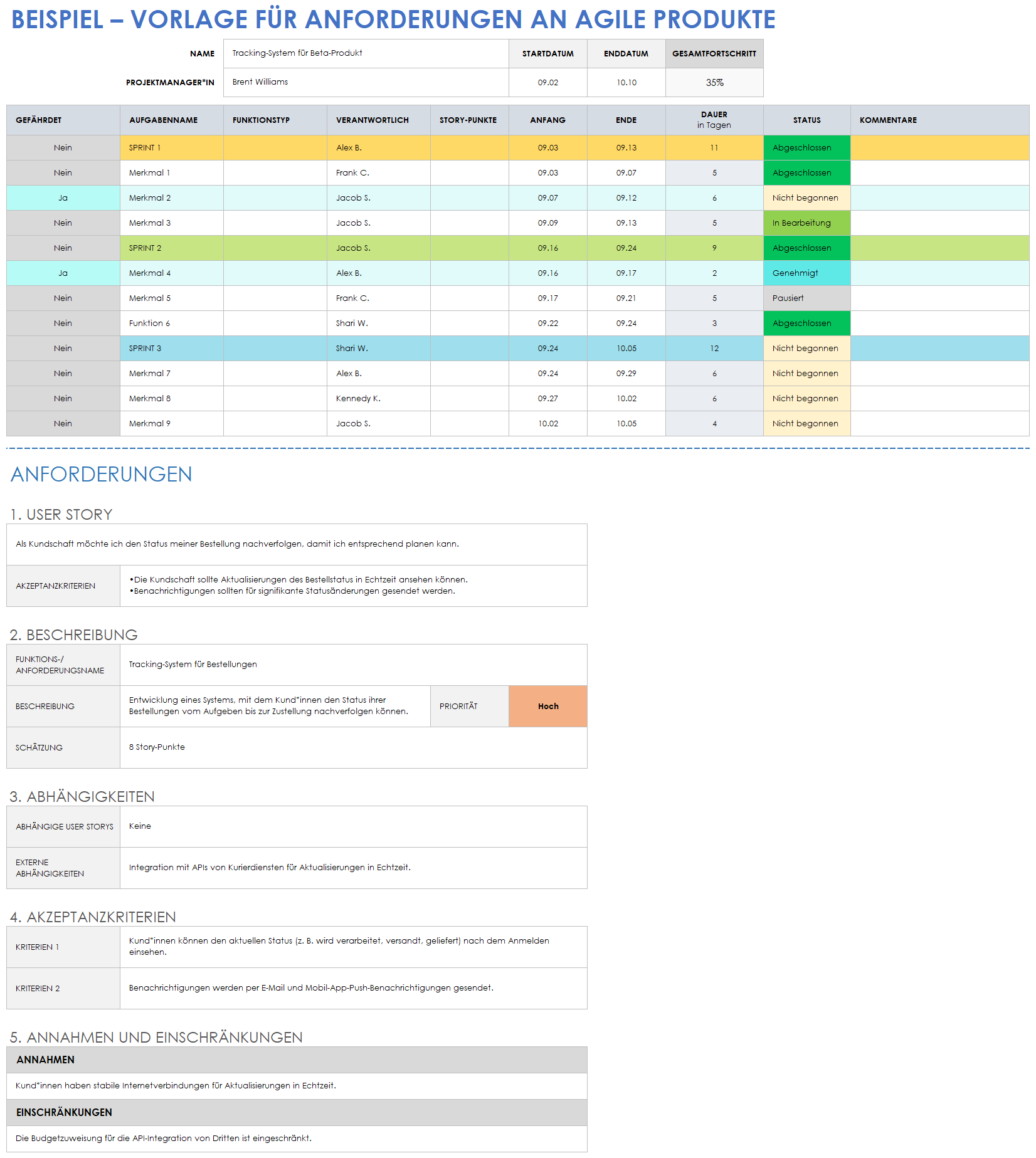Select the SPRINT 2 task name cell

tap(171, 248)
